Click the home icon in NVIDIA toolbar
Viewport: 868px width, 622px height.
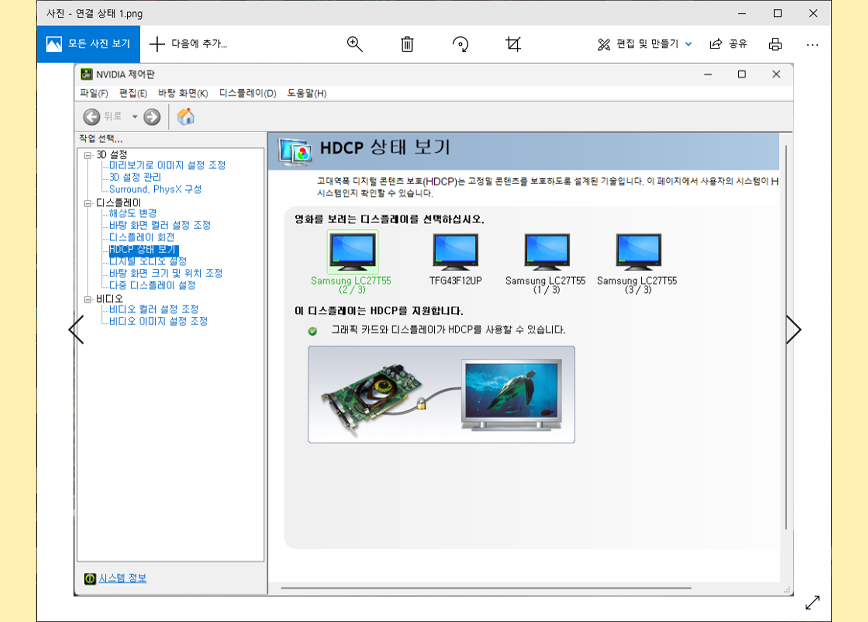(185, 116)
